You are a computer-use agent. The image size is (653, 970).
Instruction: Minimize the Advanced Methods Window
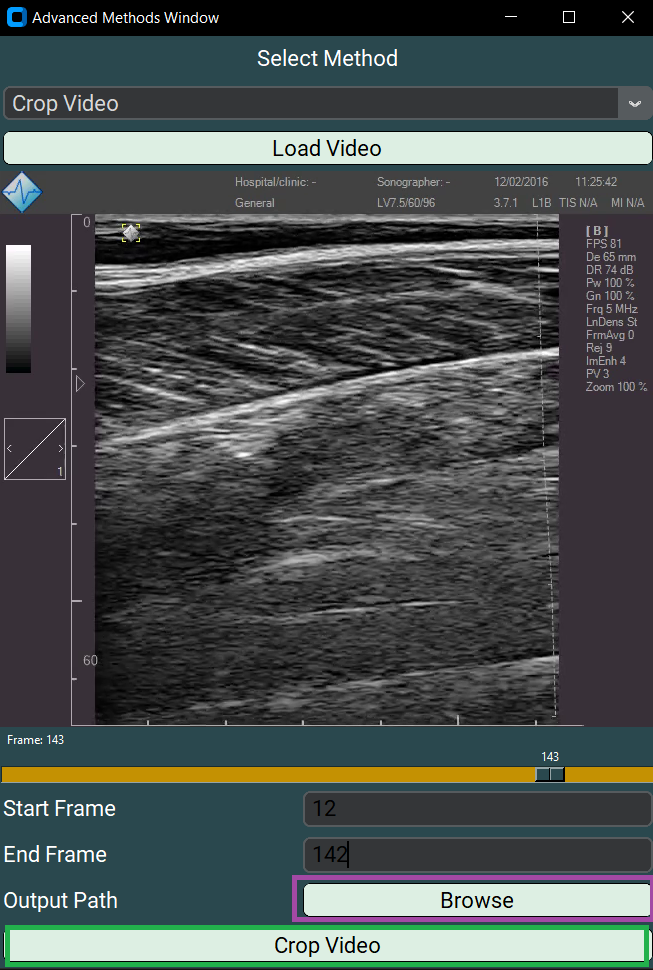click(512, 18)
